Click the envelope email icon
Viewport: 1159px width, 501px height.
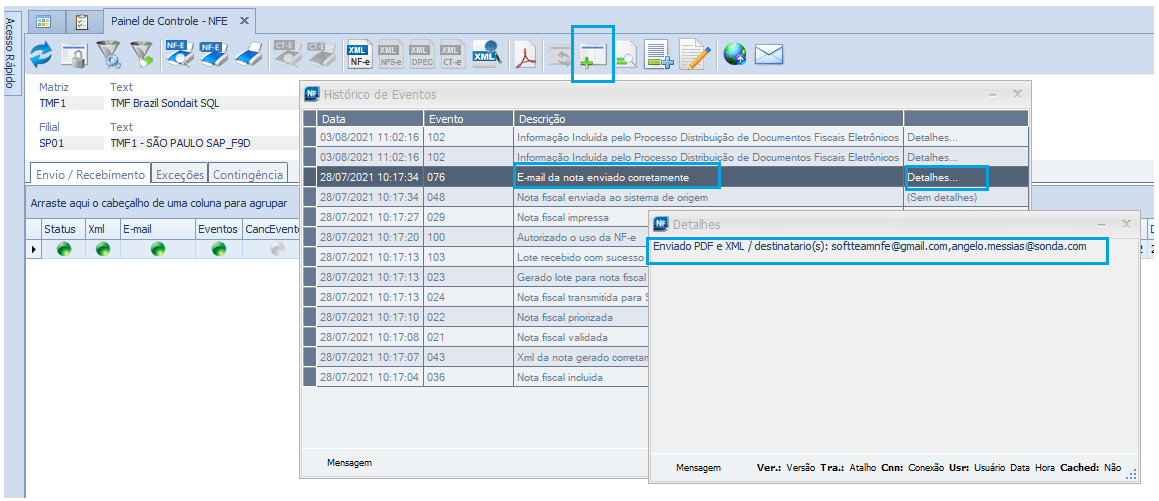pos(768,55)
